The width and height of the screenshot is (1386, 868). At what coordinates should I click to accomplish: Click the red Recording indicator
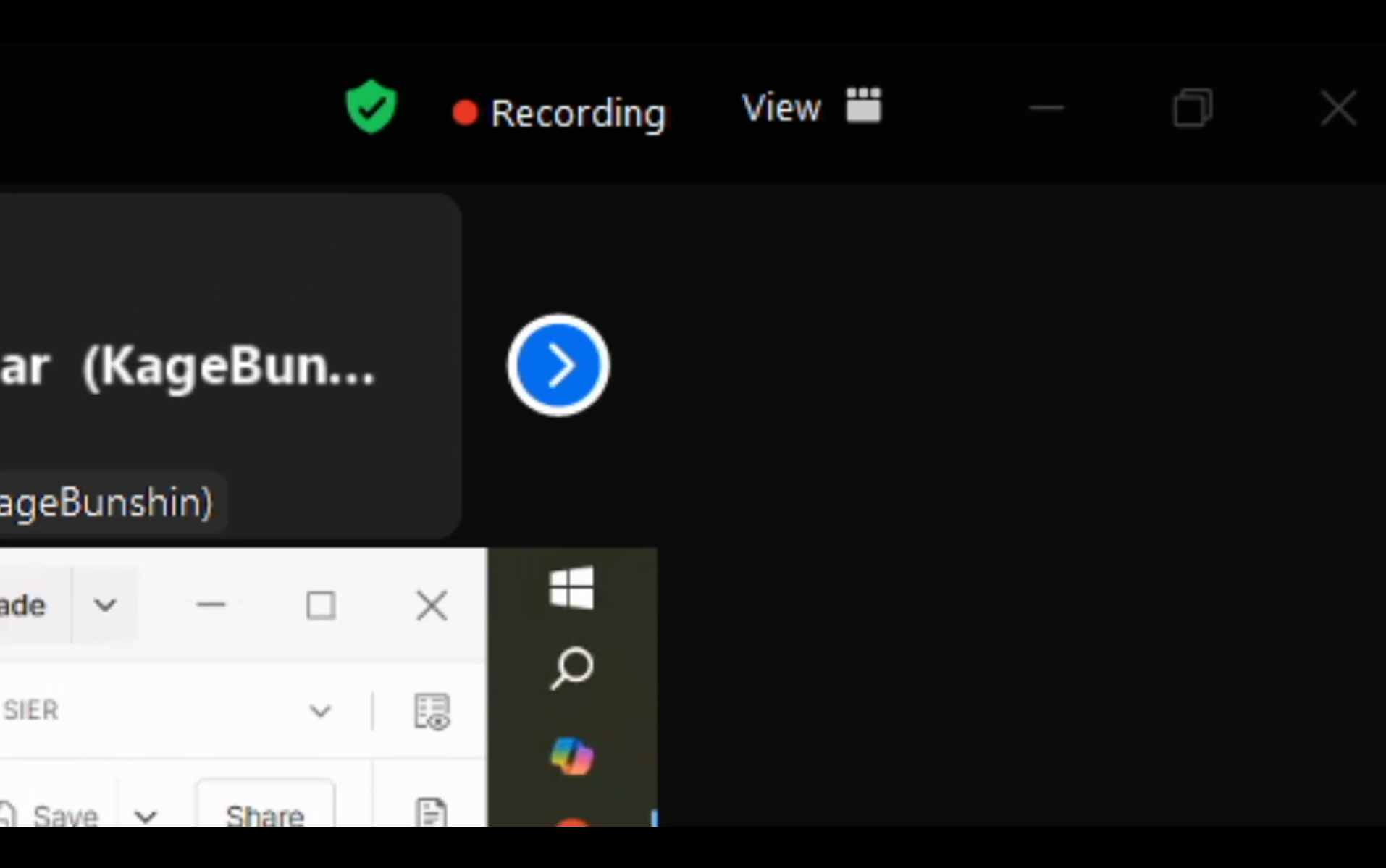pyautogui.click(x=559, y=113)
